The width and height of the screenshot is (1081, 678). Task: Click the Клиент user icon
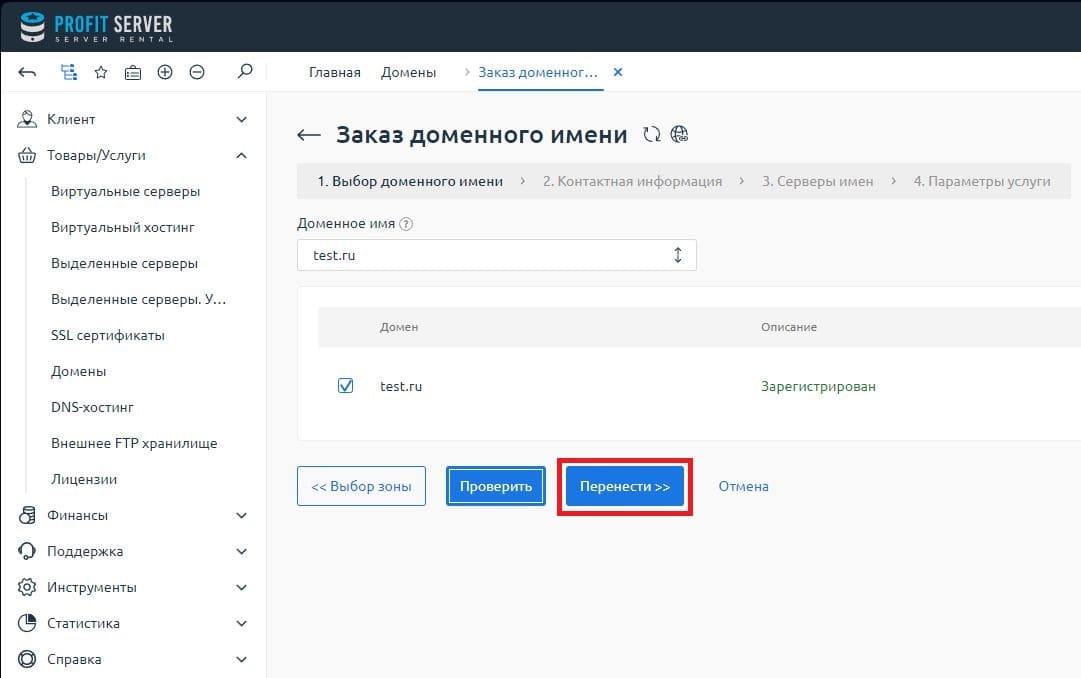point(26,119)
